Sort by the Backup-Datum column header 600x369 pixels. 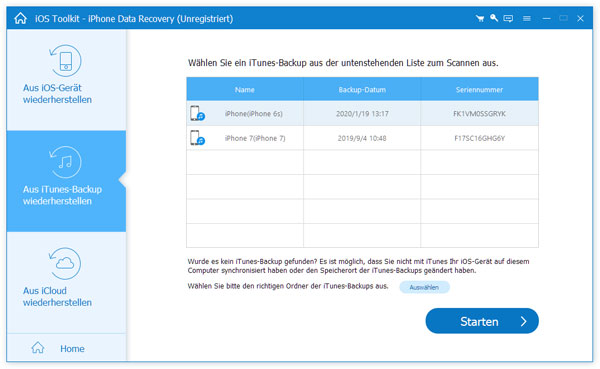[x=362, y=90]
